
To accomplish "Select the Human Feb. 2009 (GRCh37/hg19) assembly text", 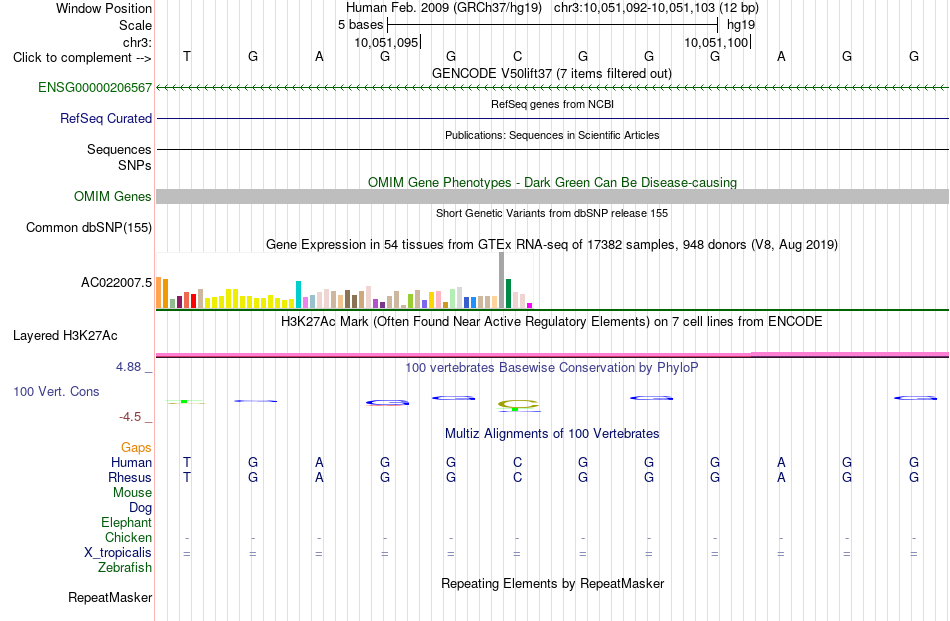I will 443,8.
